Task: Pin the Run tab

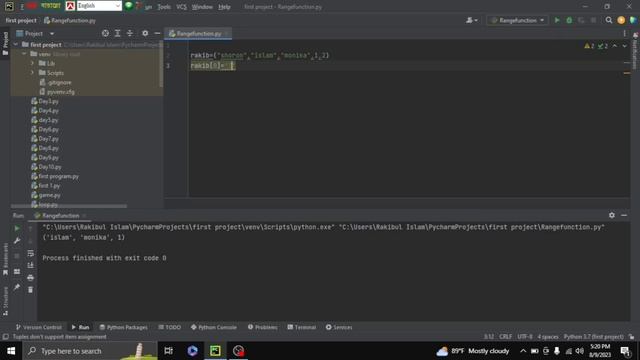Action: pyautogui.click(x=17, y=287)
